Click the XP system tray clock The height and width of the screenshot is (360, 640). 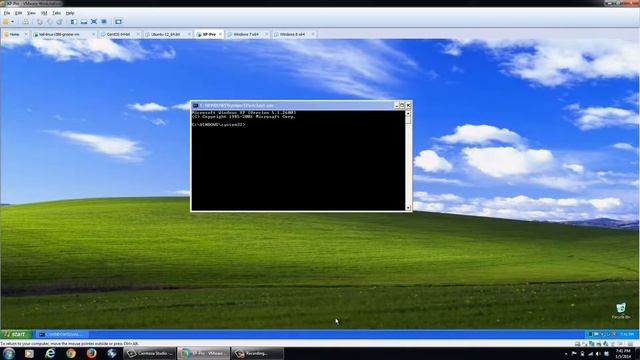(627, 334)
